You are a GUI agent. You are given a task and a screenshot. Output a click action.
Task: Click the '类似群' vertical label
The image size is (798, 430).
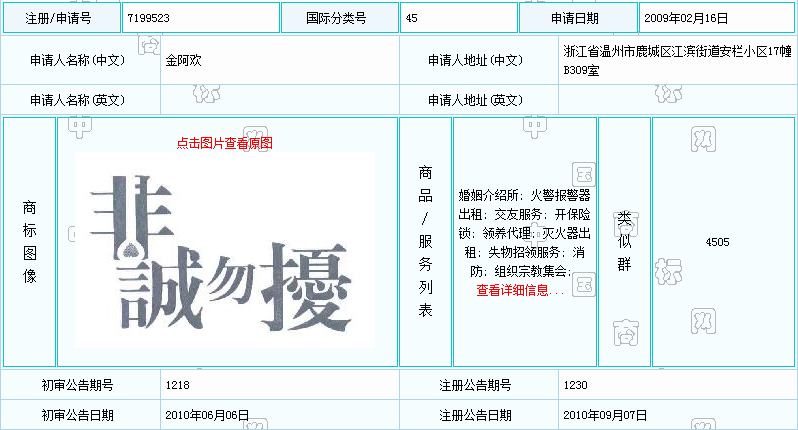pyautogui.click(x=624, y=241)
